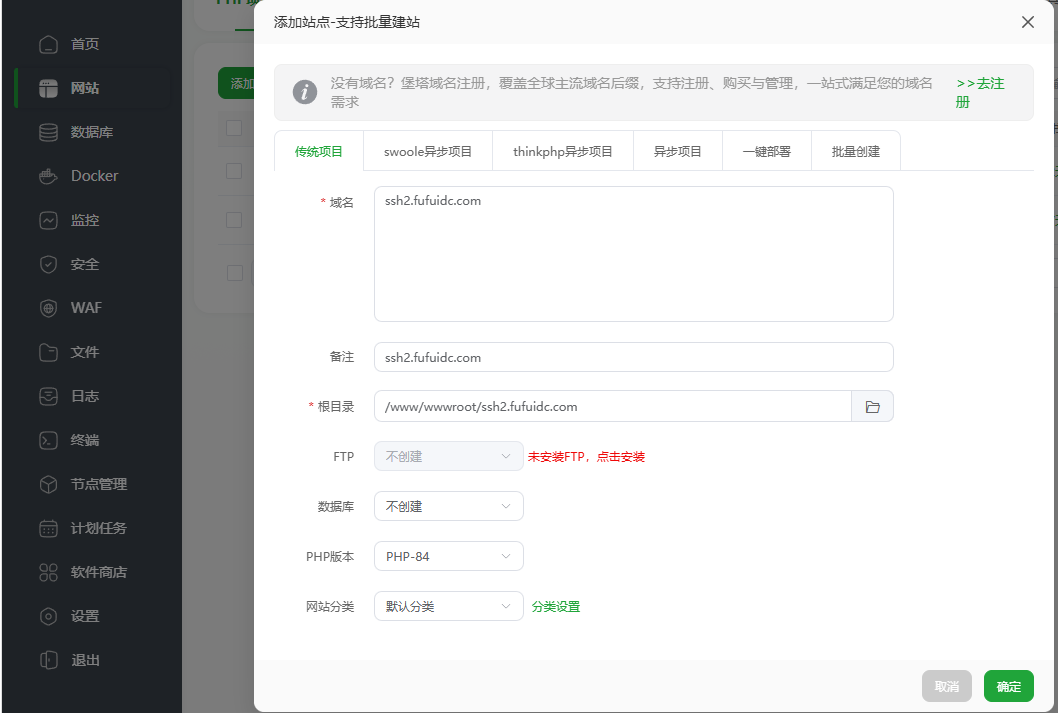Click the 根目录 path field

point(613,407)
